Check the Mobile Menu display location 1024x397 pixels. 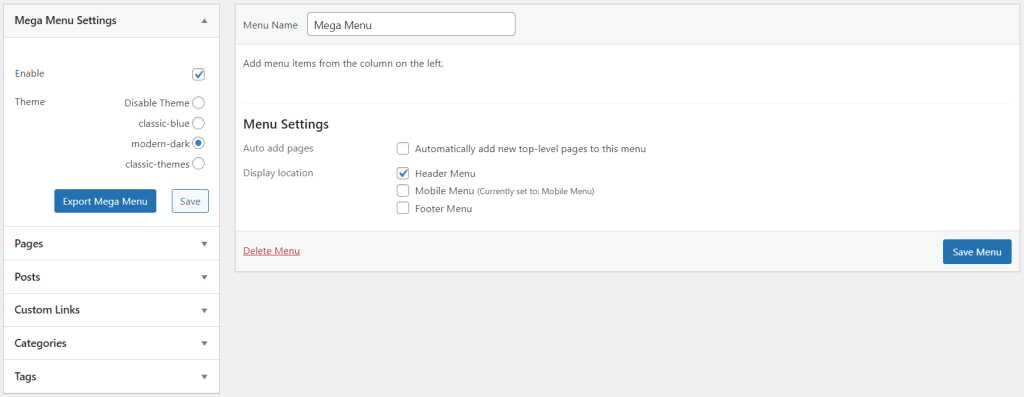click(x=403, y=191)
